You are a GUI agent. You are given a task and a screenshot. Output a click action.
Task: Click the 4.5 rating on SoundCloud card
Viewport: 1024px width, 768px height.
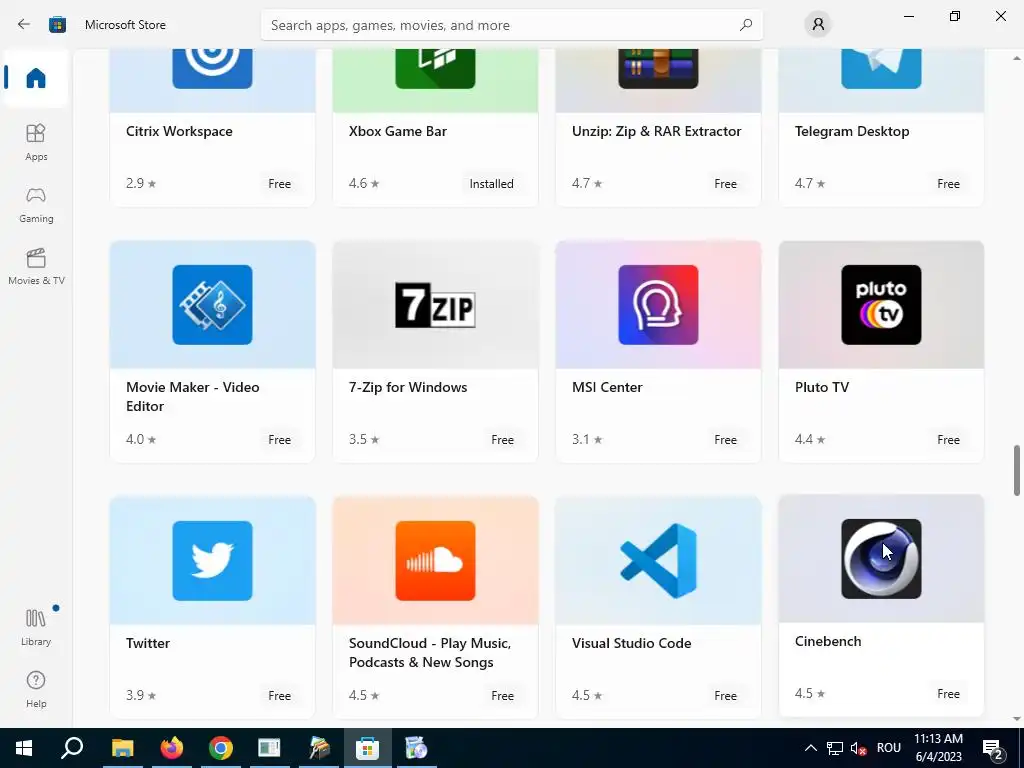point(364,695)
